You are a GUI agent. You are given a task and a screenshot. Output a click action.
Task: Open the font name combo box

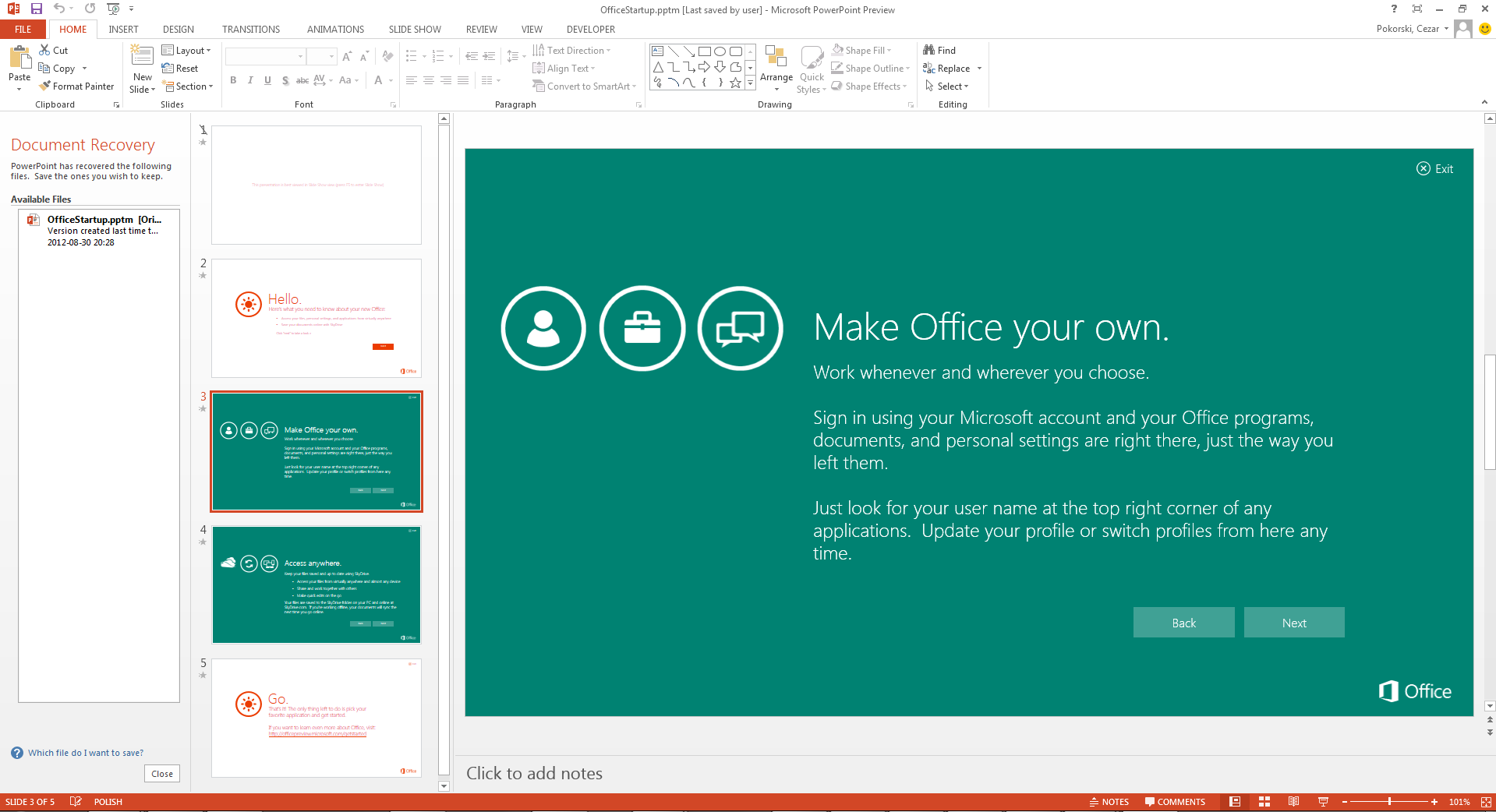pyautogui.click(x=265, y=56)
